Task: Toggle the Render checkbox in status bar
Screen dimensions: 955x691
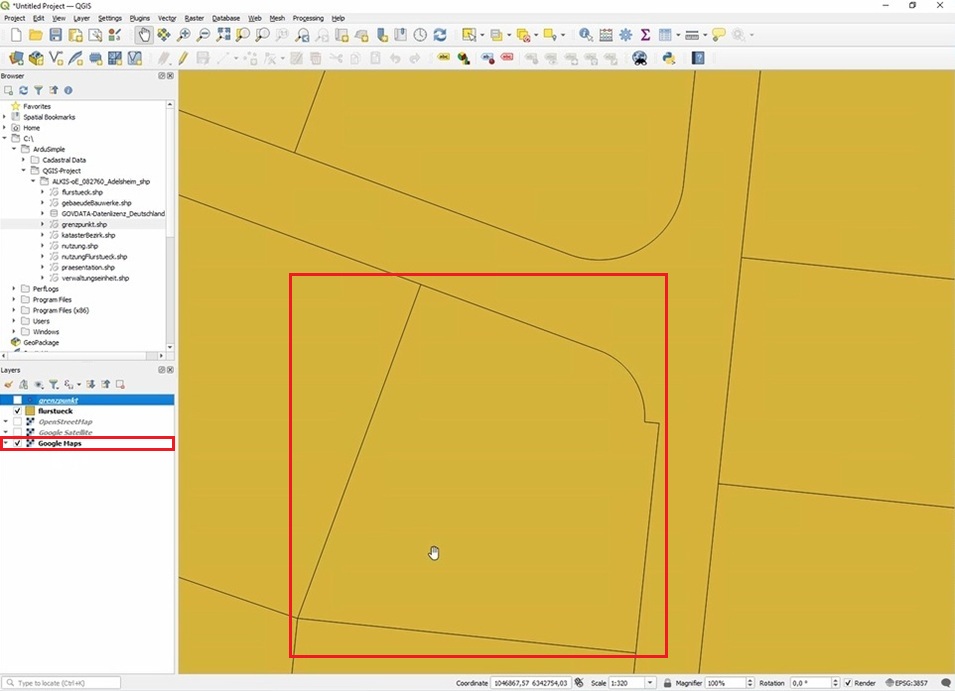Action: pos(849,683)
